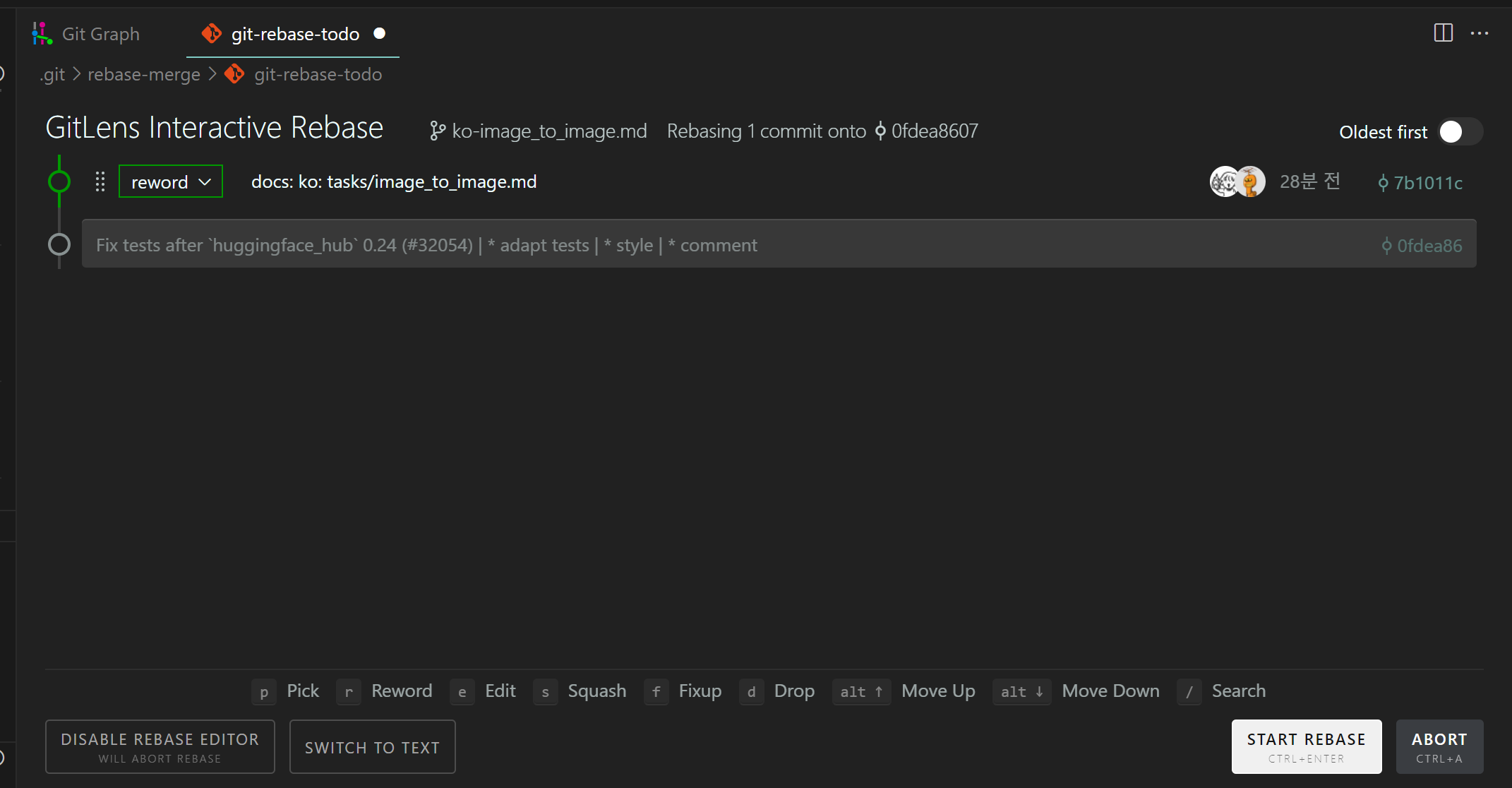The height and width of the screenshot is (788, 1512).
Task: Click the Abort button
Action: [x=1439, y=747]
